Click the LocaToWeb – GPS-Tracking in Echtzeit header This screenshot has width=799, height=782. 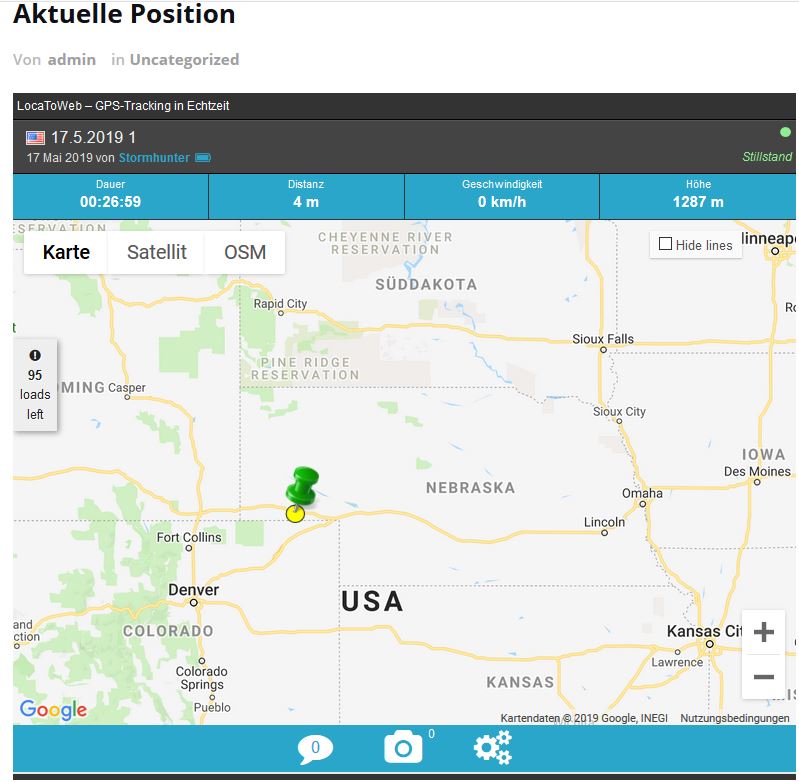click(x=123, y=105)
